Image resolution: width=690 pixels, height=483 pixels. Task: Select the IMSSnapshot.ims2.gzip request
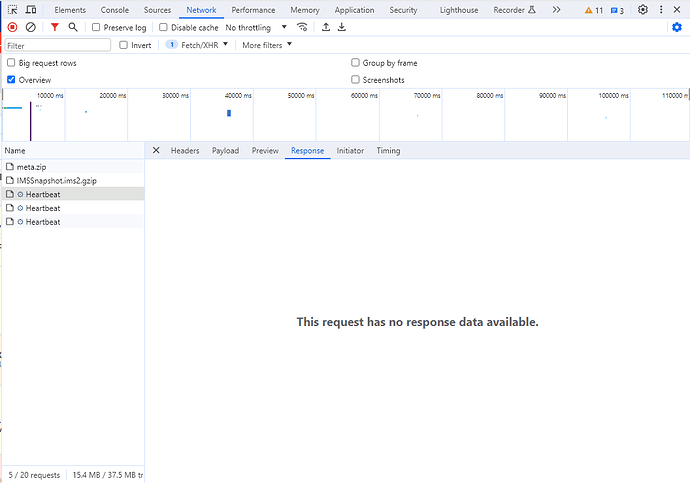coord(73,180)
